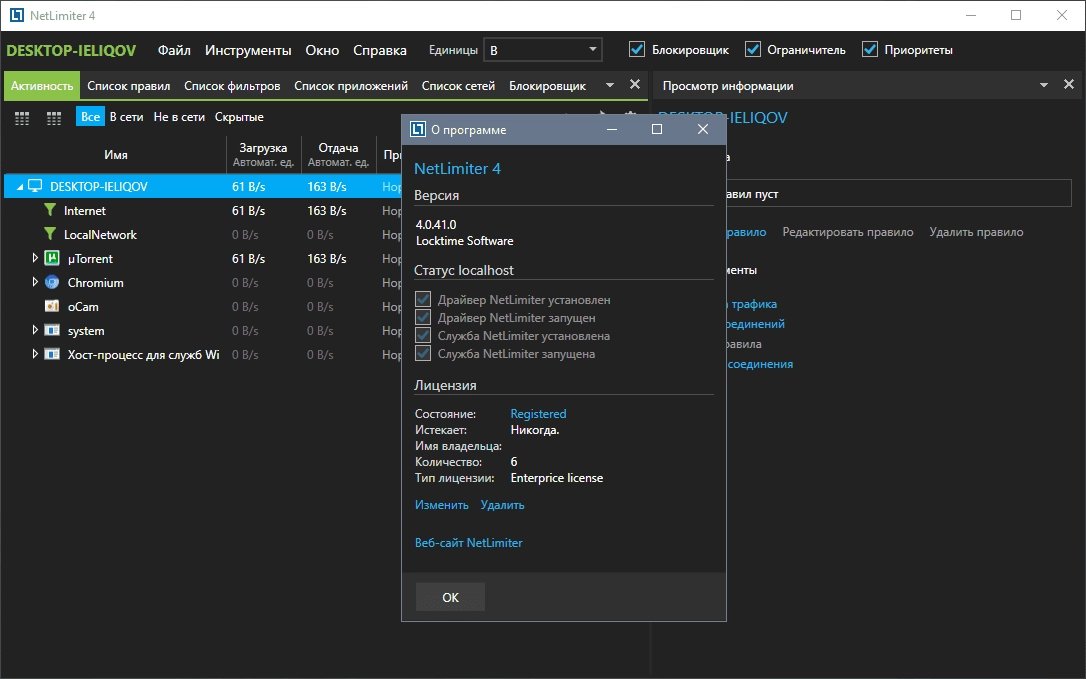Select the LocalNetwork row name
The image size is (1086, 679).
[100, 235]
